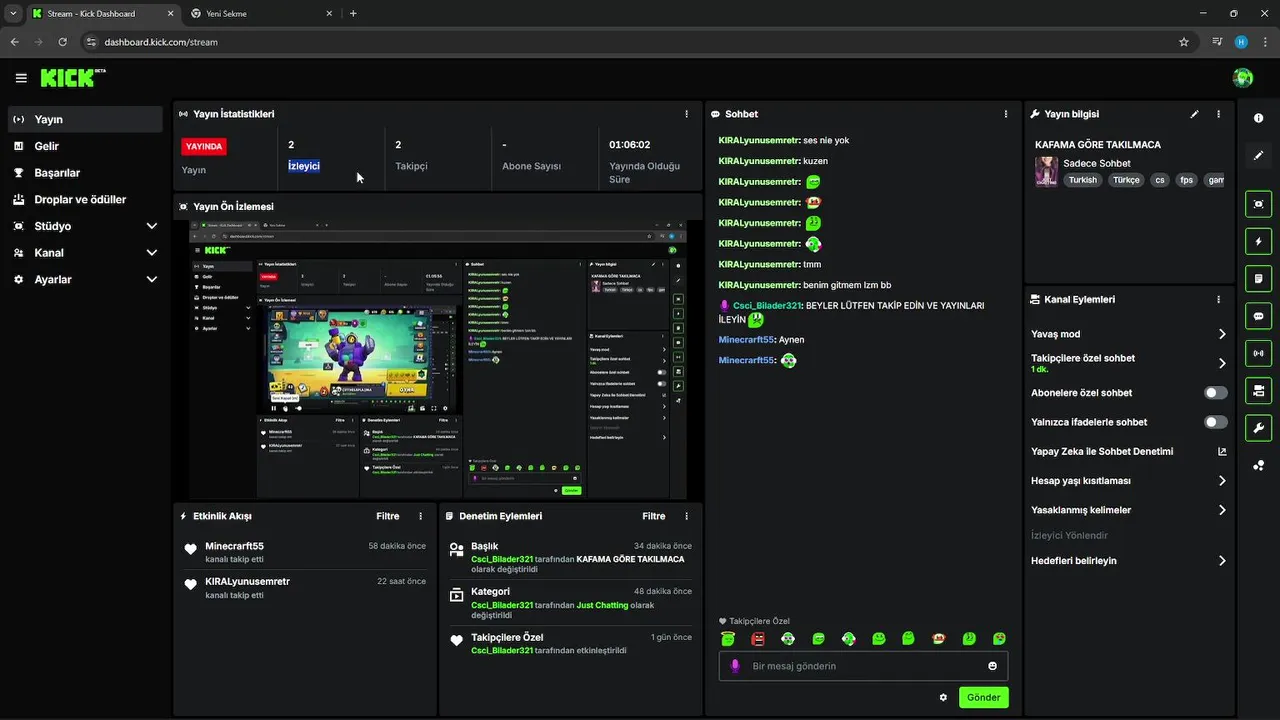The width and height of the screenshot is (1280, 720).
Task: Edit stream info with the Yayın bilgisi pencil
Action: tap(1194, 114)
